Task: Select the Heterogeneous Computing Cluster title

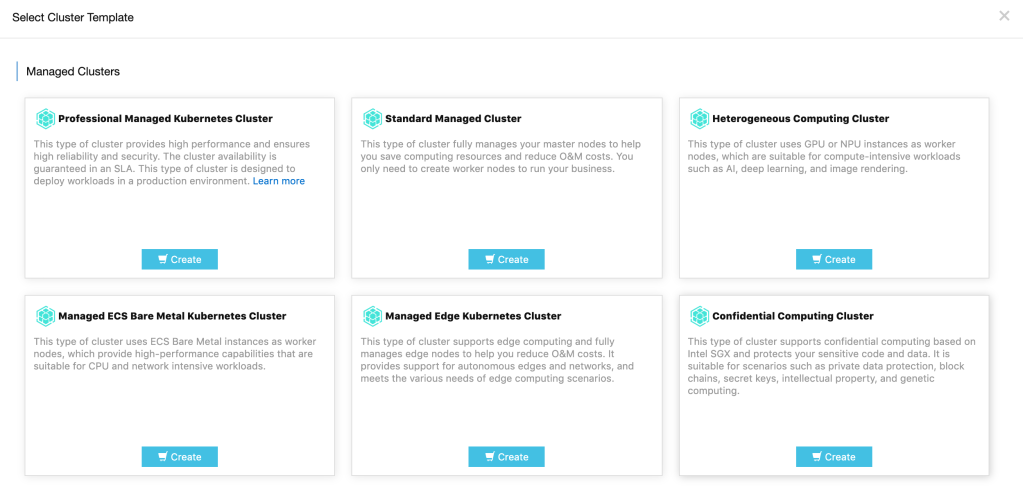Action: (800, 119)
